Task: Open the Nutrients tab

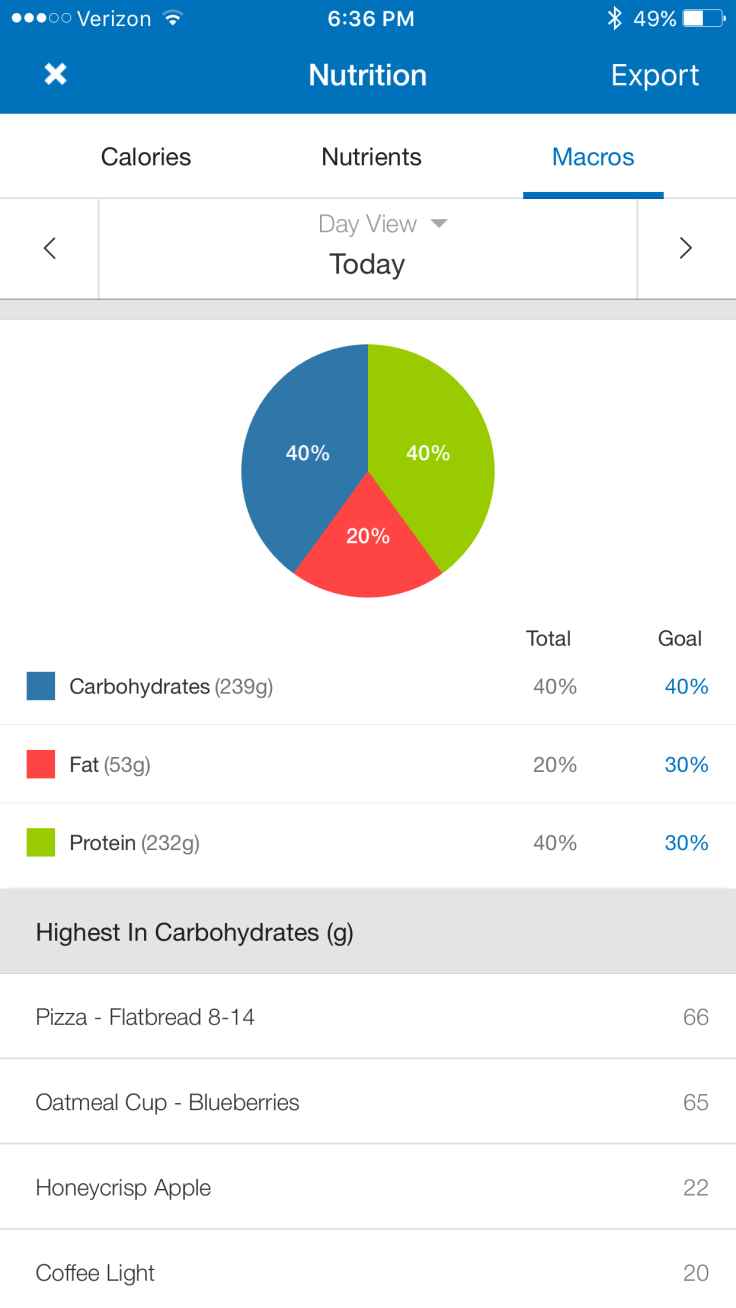Action: click(x=371, y=157)
